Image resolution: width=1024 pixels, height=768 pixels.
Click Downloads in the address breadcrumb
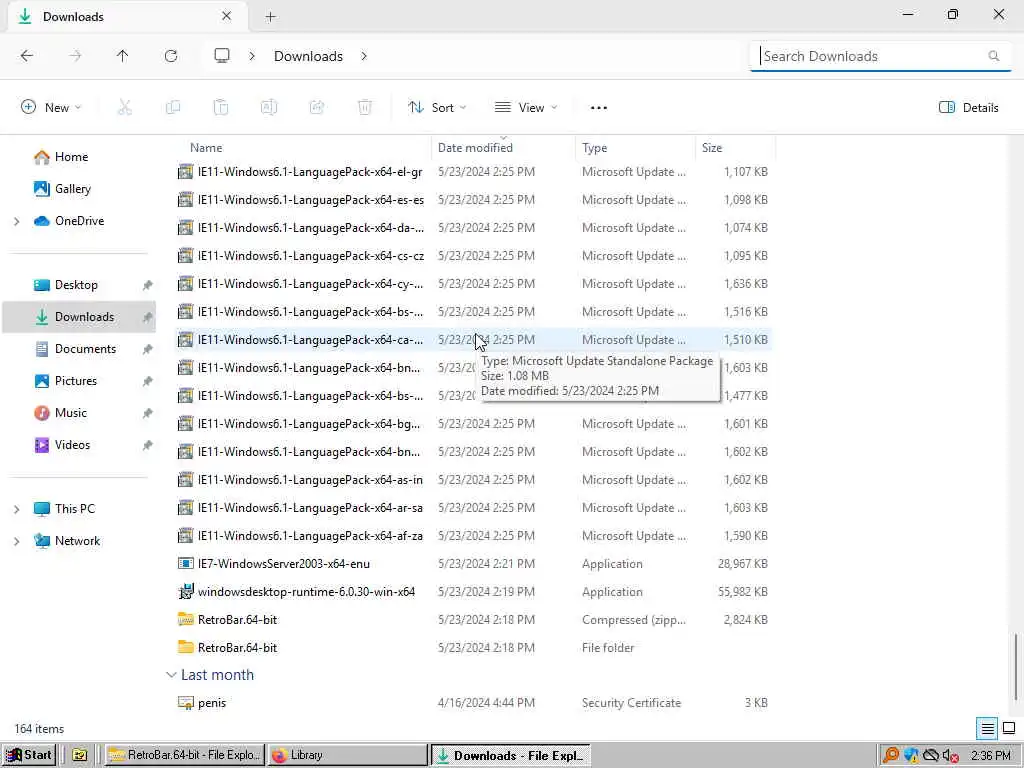308,56
